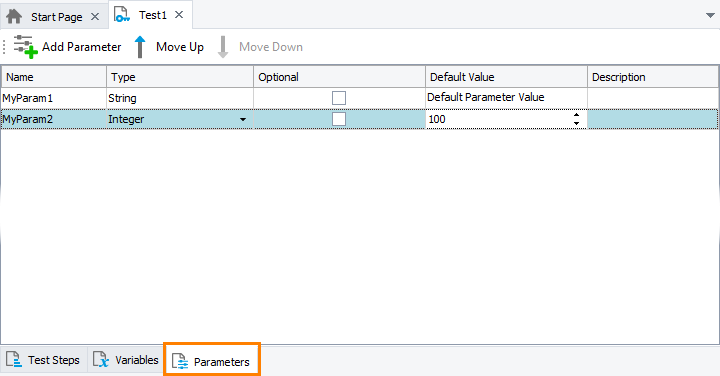Click the toolbar grip handle dots
The height and width of the screenshot is (376, 720).
click(4, 47)
